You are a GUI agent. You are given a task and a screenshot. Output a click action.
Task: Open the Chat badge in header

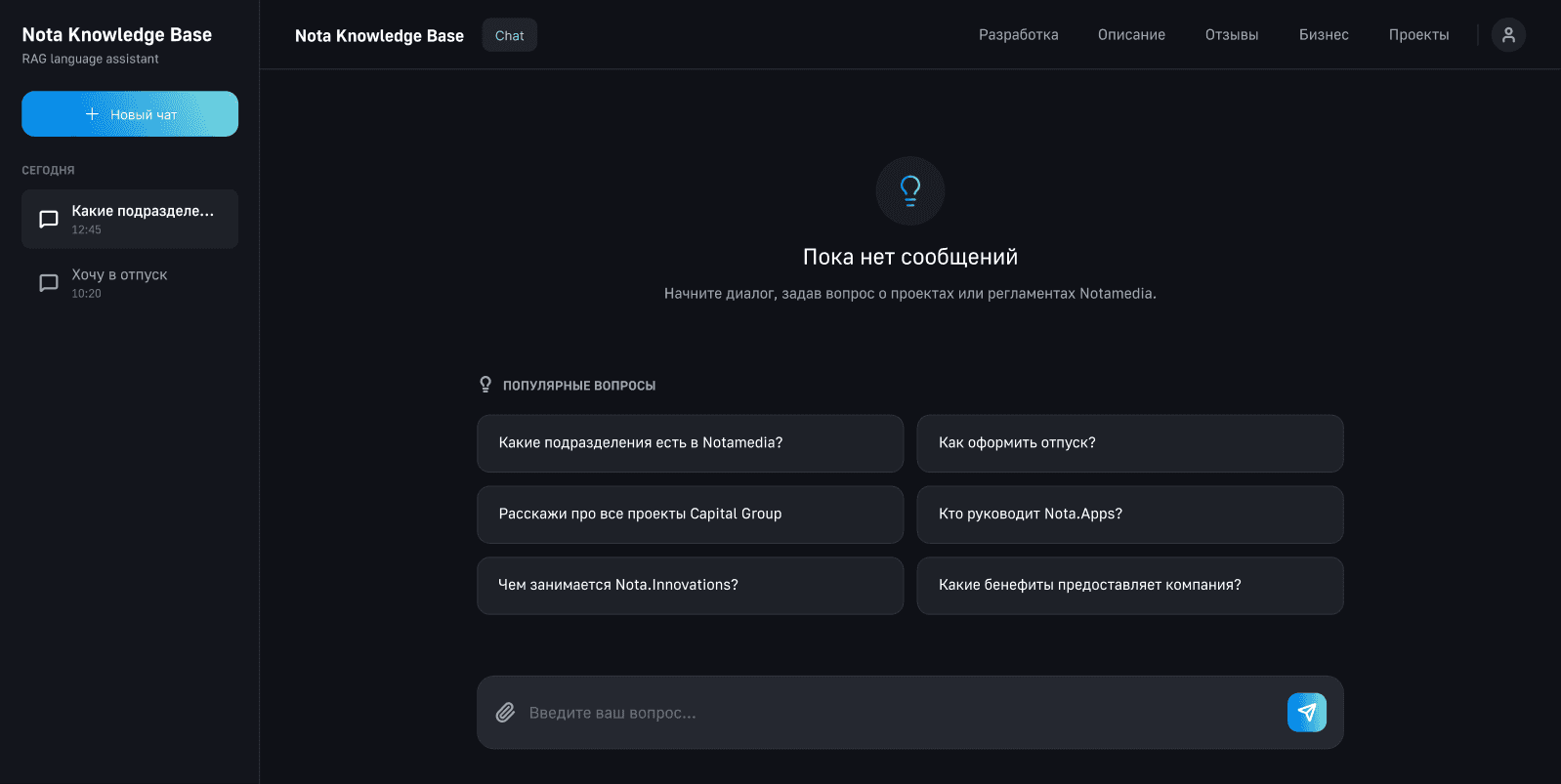pos(510,35)
